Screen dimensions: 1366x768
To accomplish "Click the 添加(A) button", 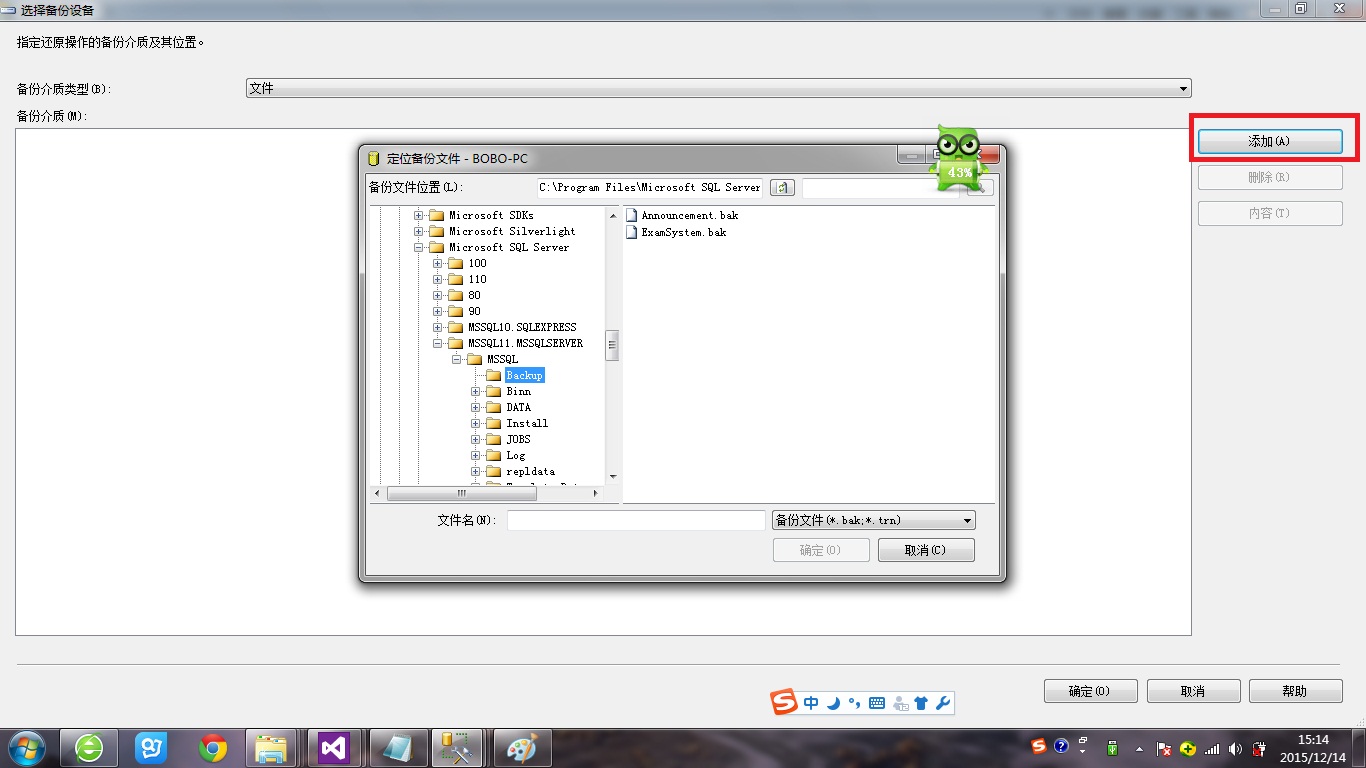I will [1270, 141].
